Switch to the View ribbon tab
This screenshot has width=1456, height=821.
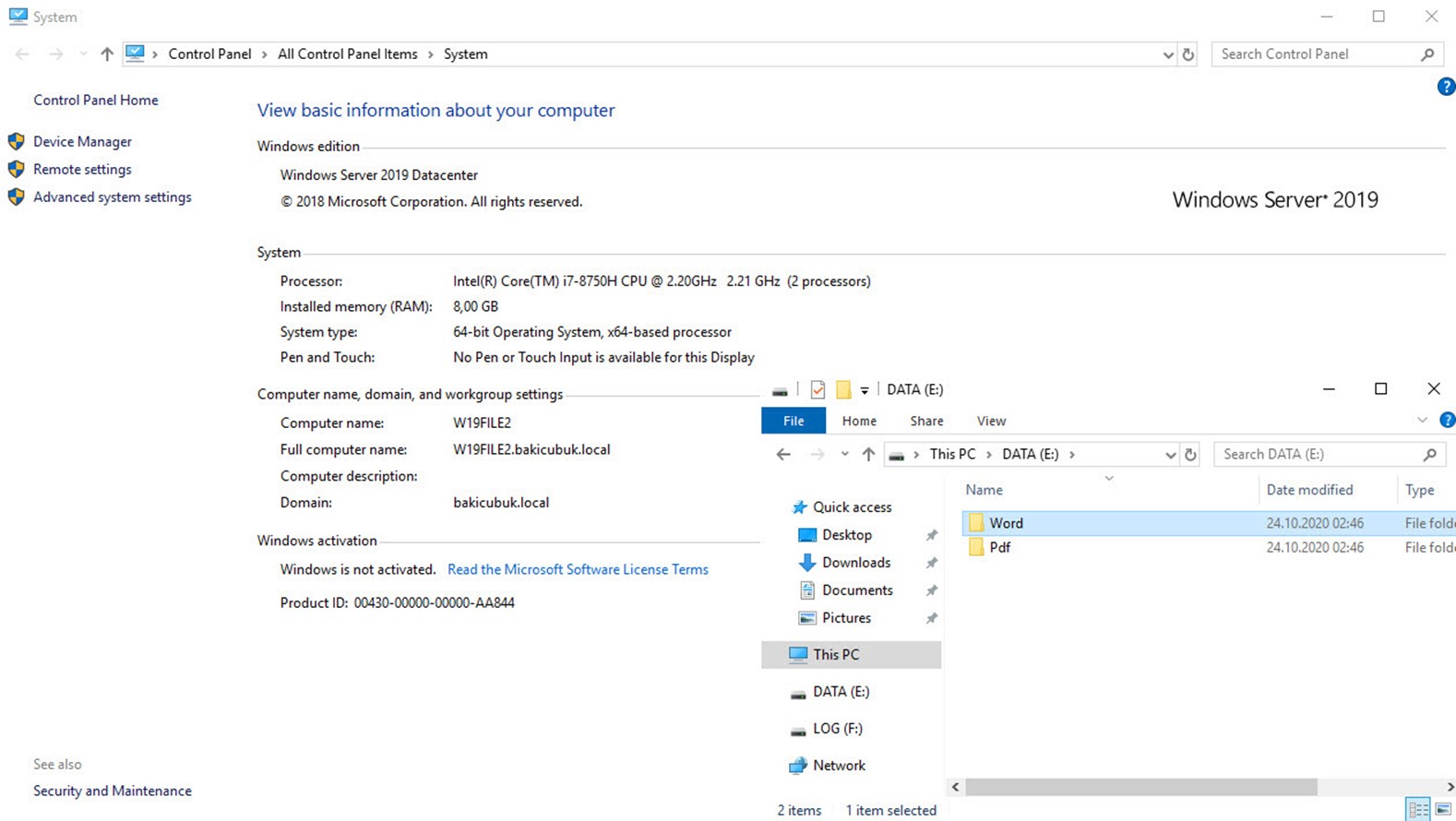[x=991, y=421]
